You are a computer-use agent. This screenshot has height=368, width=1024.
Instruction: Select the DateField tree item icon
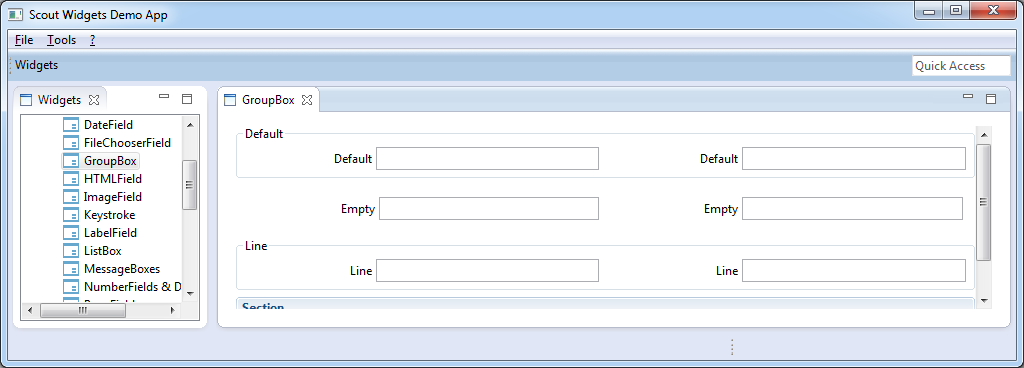coord(71,125)
